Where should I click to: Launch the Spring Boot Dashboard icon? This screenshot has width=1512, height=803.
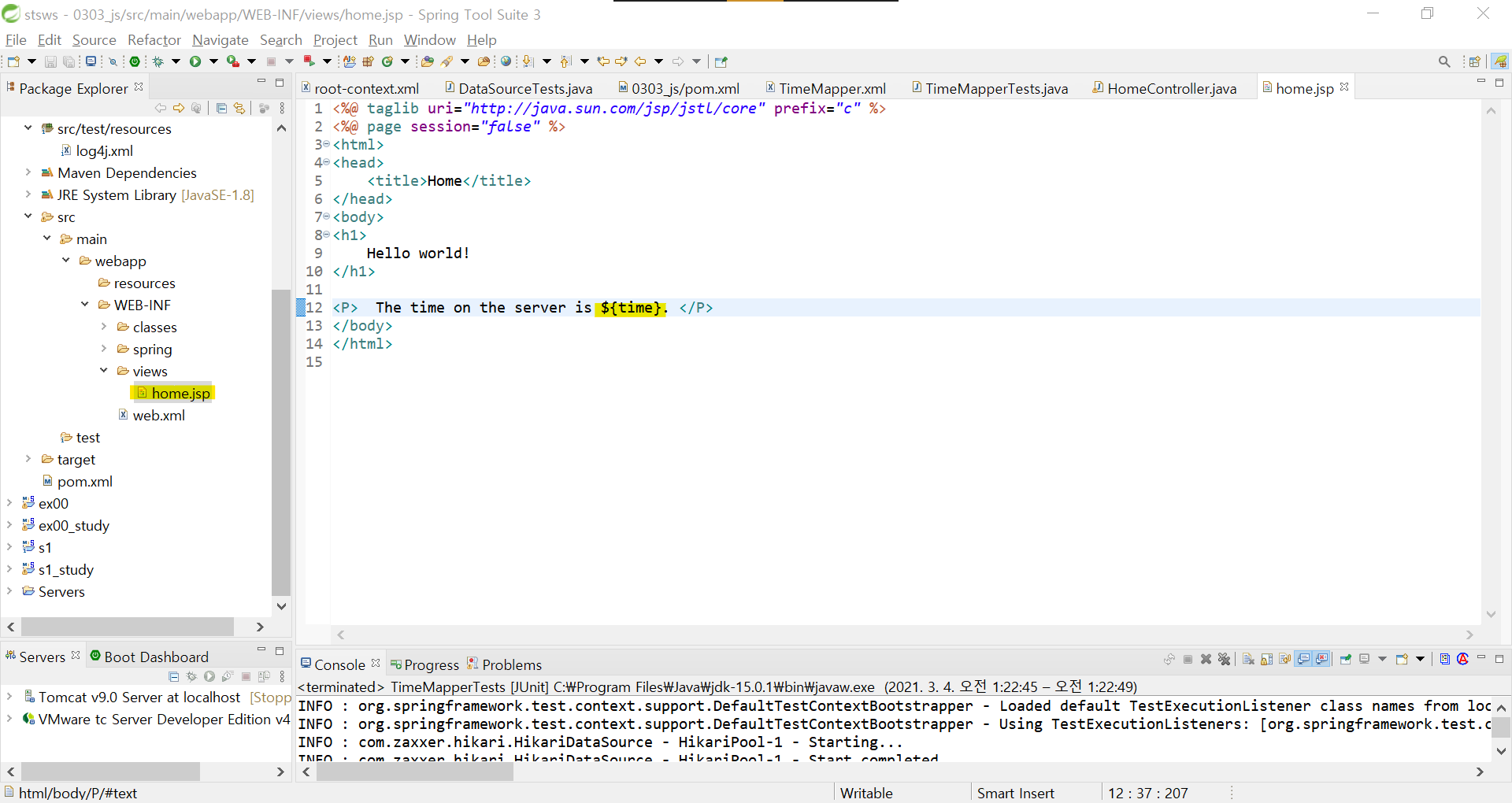[x=134, y=61]
